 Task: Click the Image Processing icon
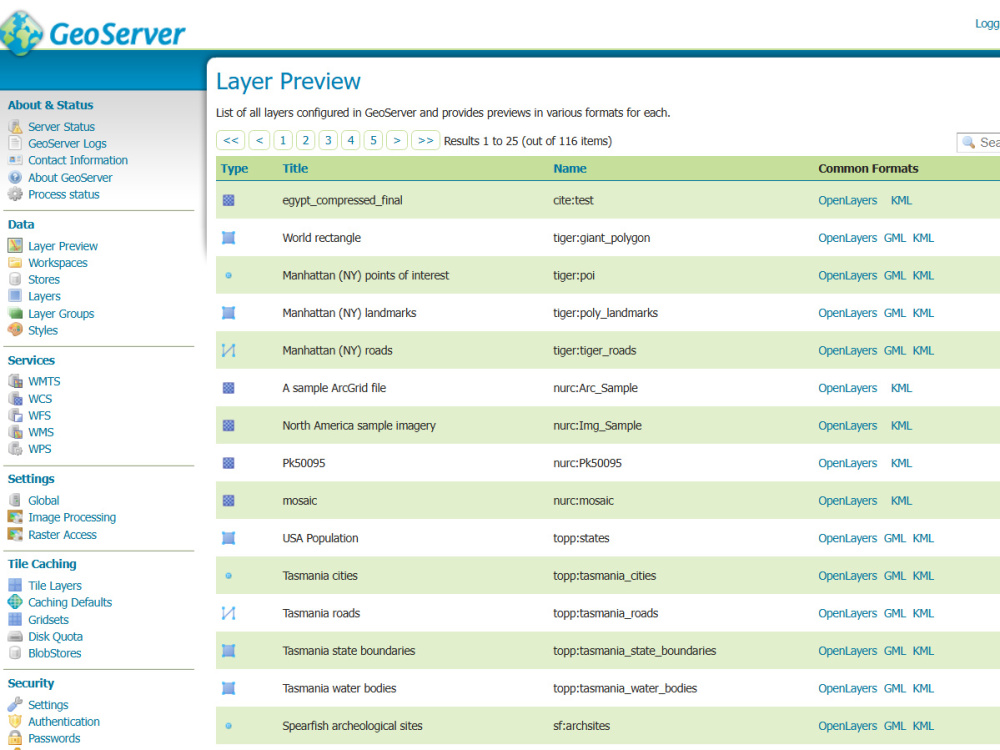tap(15, 517)
